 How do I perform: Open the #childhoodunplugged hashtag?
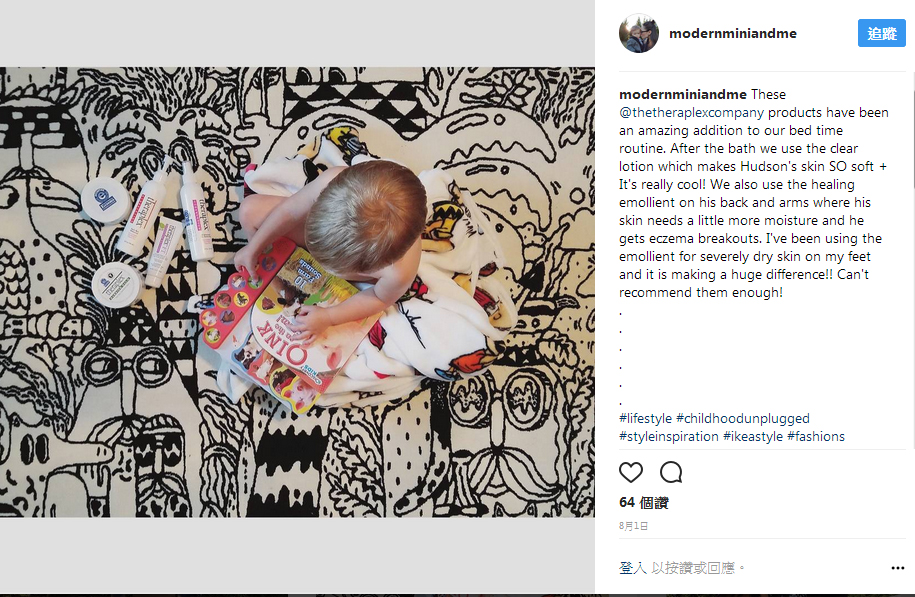[743, 418]
